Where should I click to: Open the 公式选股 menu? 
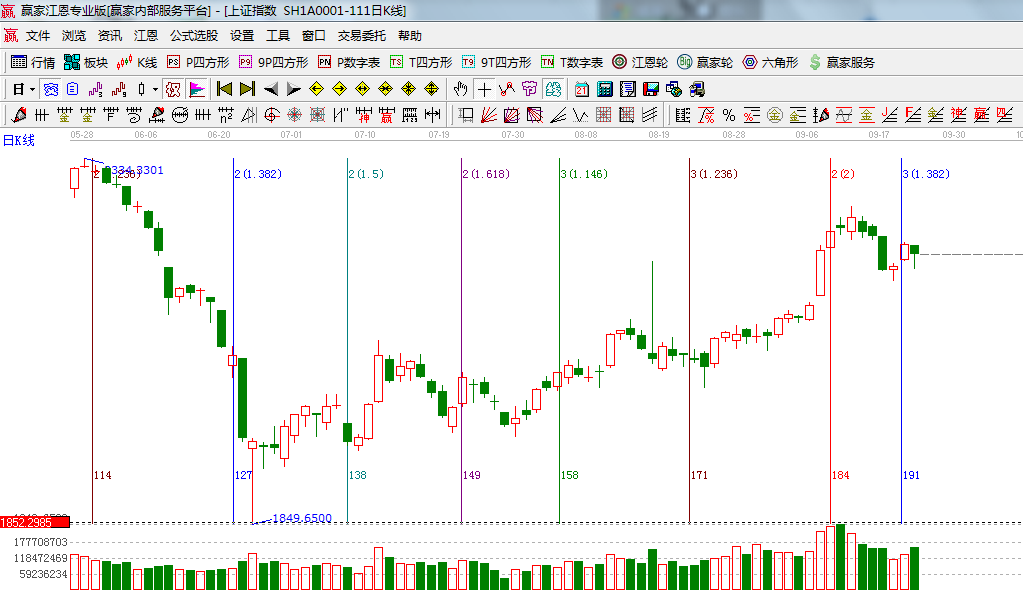click(x=193, y=35)
